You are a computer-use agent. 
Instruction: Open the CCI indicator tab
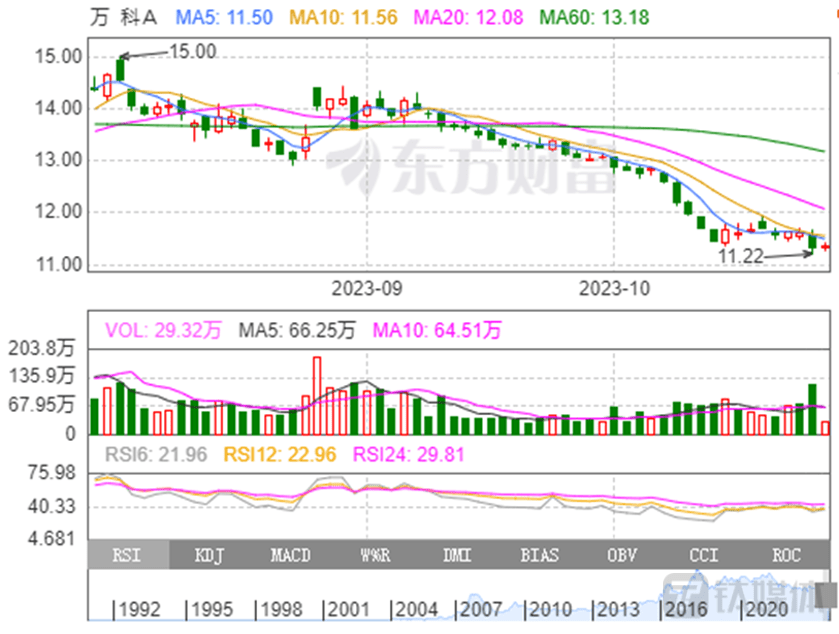705,555
